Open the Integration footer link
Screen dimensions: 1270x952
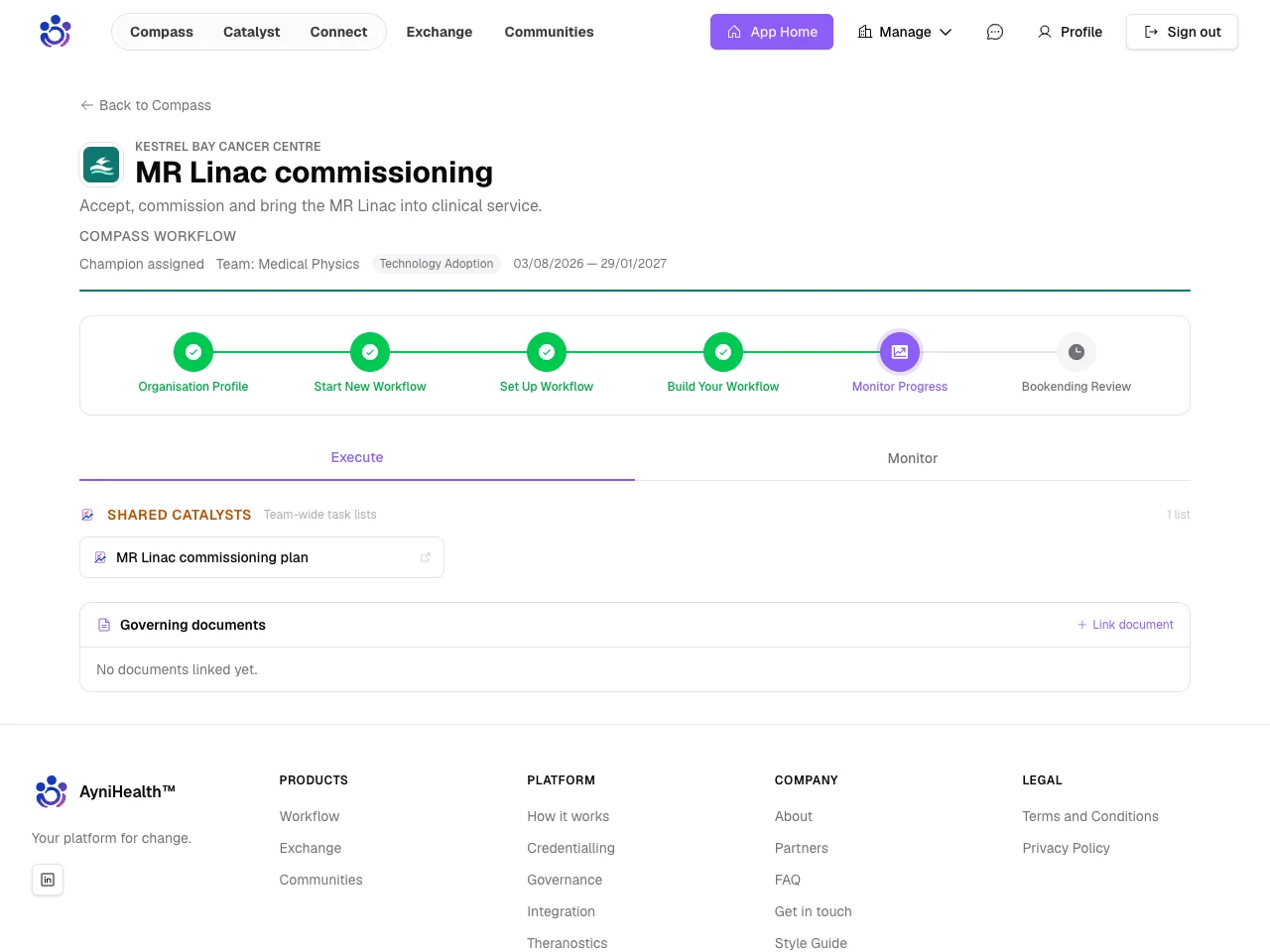click(x=562, y=911)
